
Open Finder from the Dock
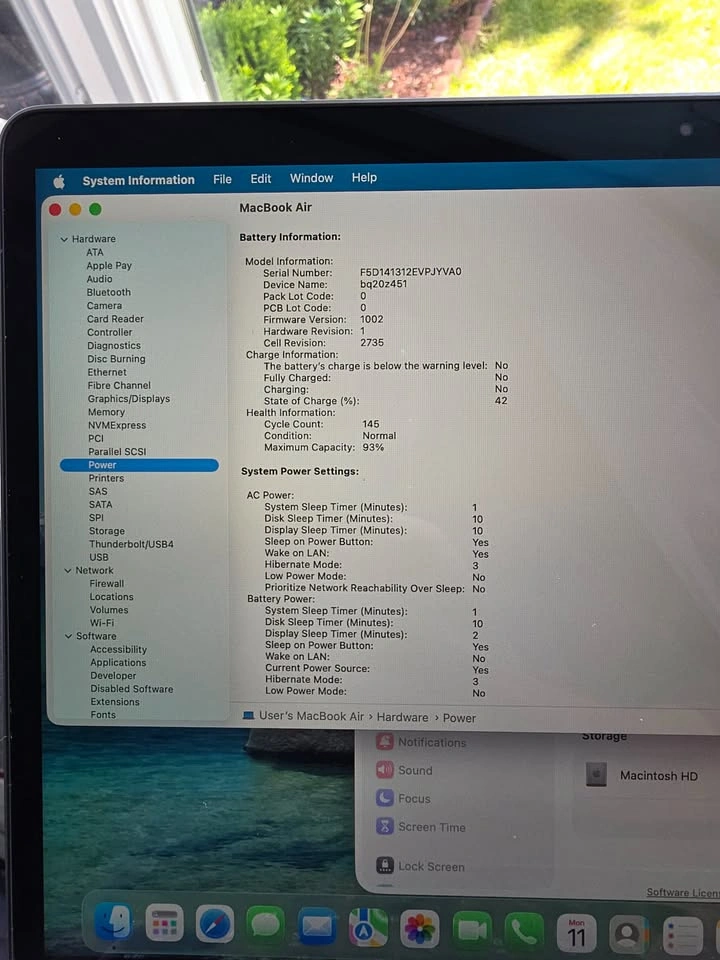coord(113,921)
